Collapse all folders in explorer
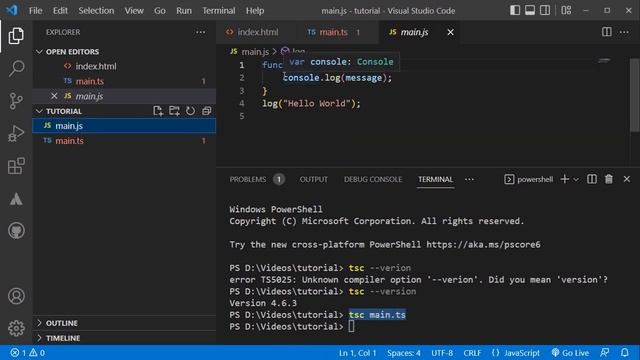 (207, 111)
